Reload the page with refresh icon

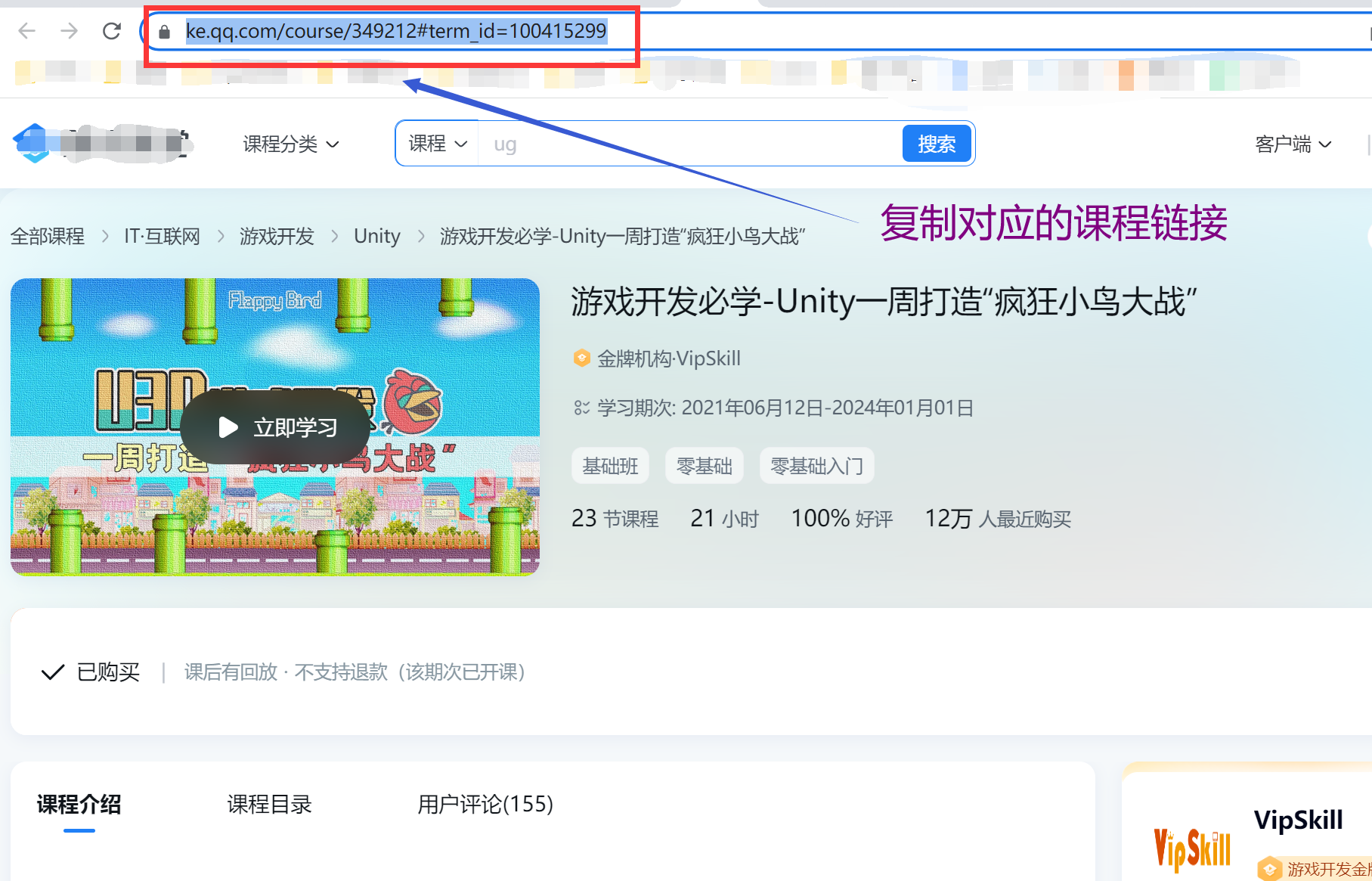tap(112, 31)
